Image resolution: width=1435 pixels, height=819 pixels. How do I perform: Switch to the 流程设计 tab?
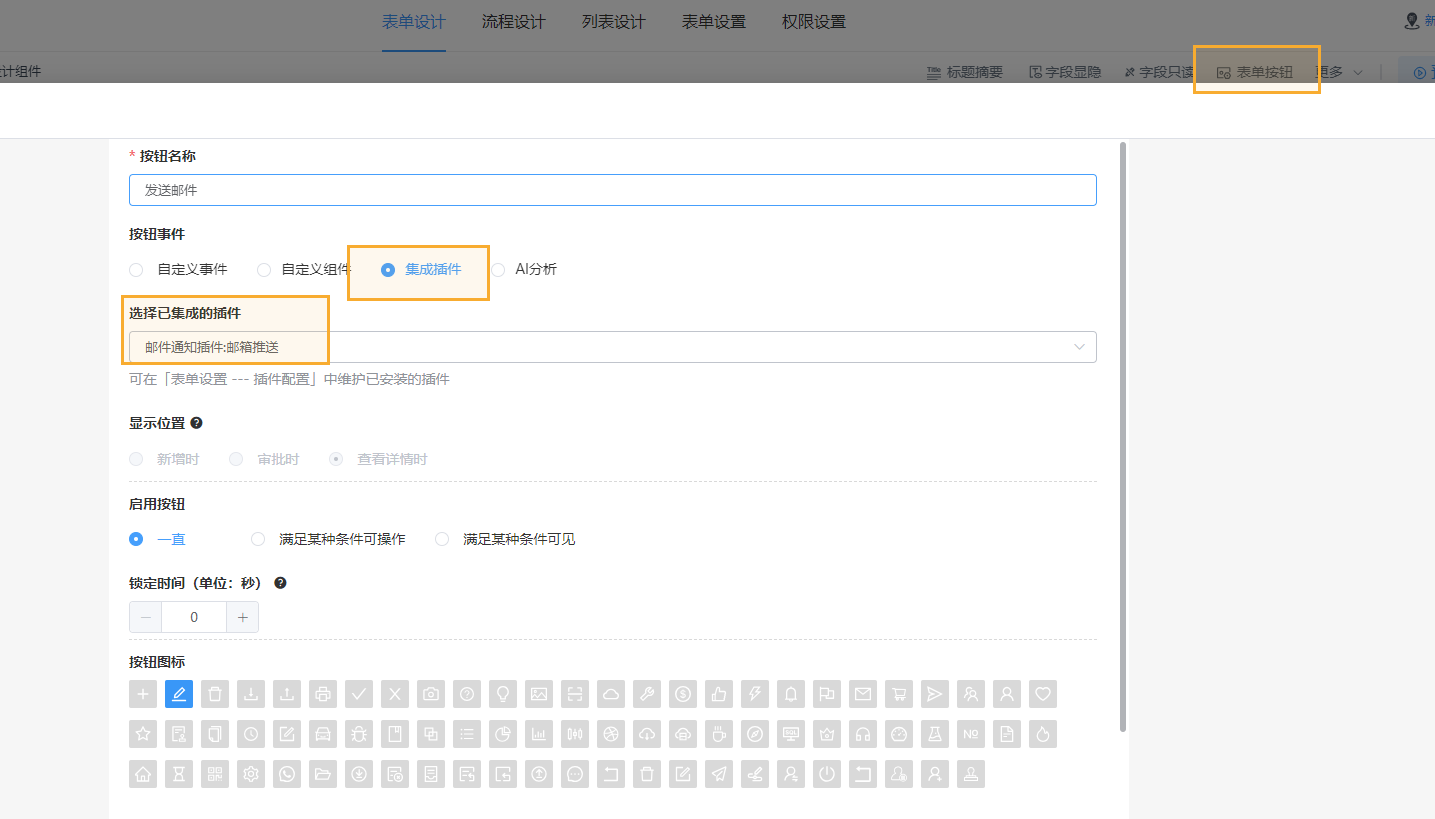coord(513,21)
